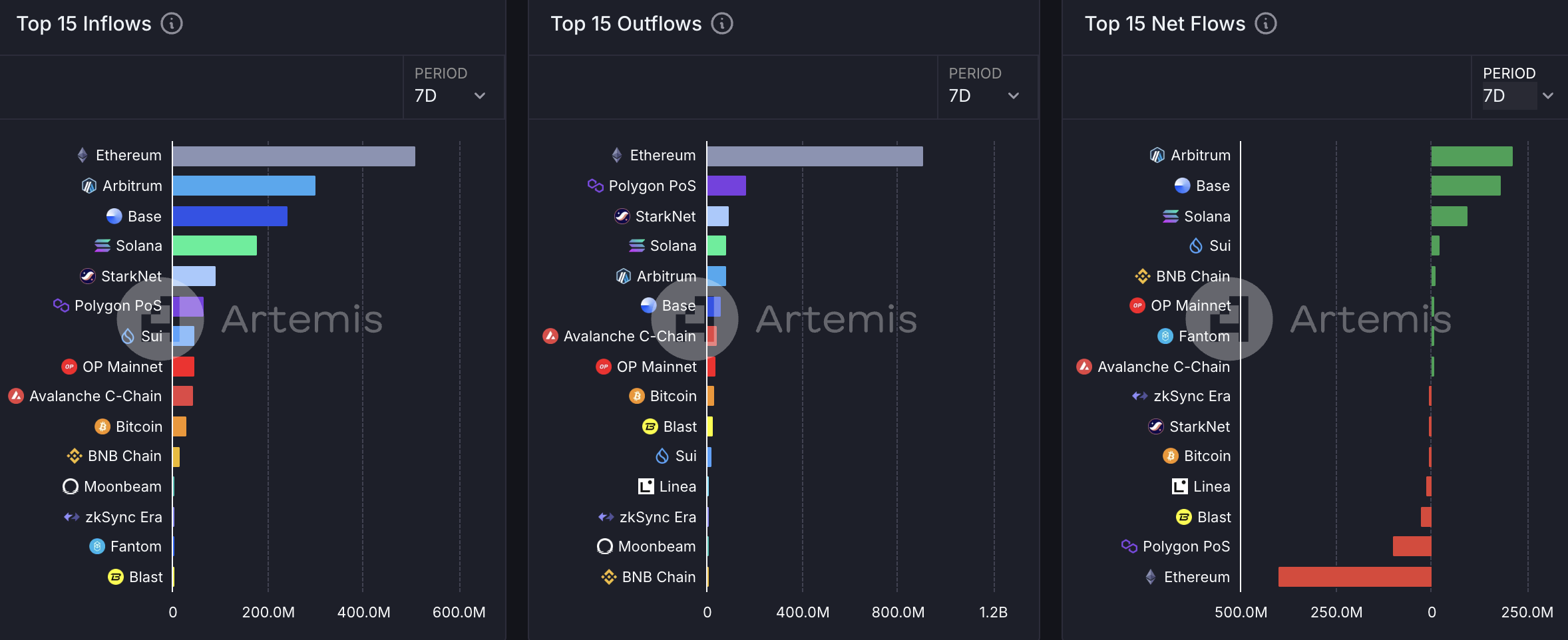Click the info icon beside Top 15 Outflows
Screen dimensions: 1568x640
point(722,24)
